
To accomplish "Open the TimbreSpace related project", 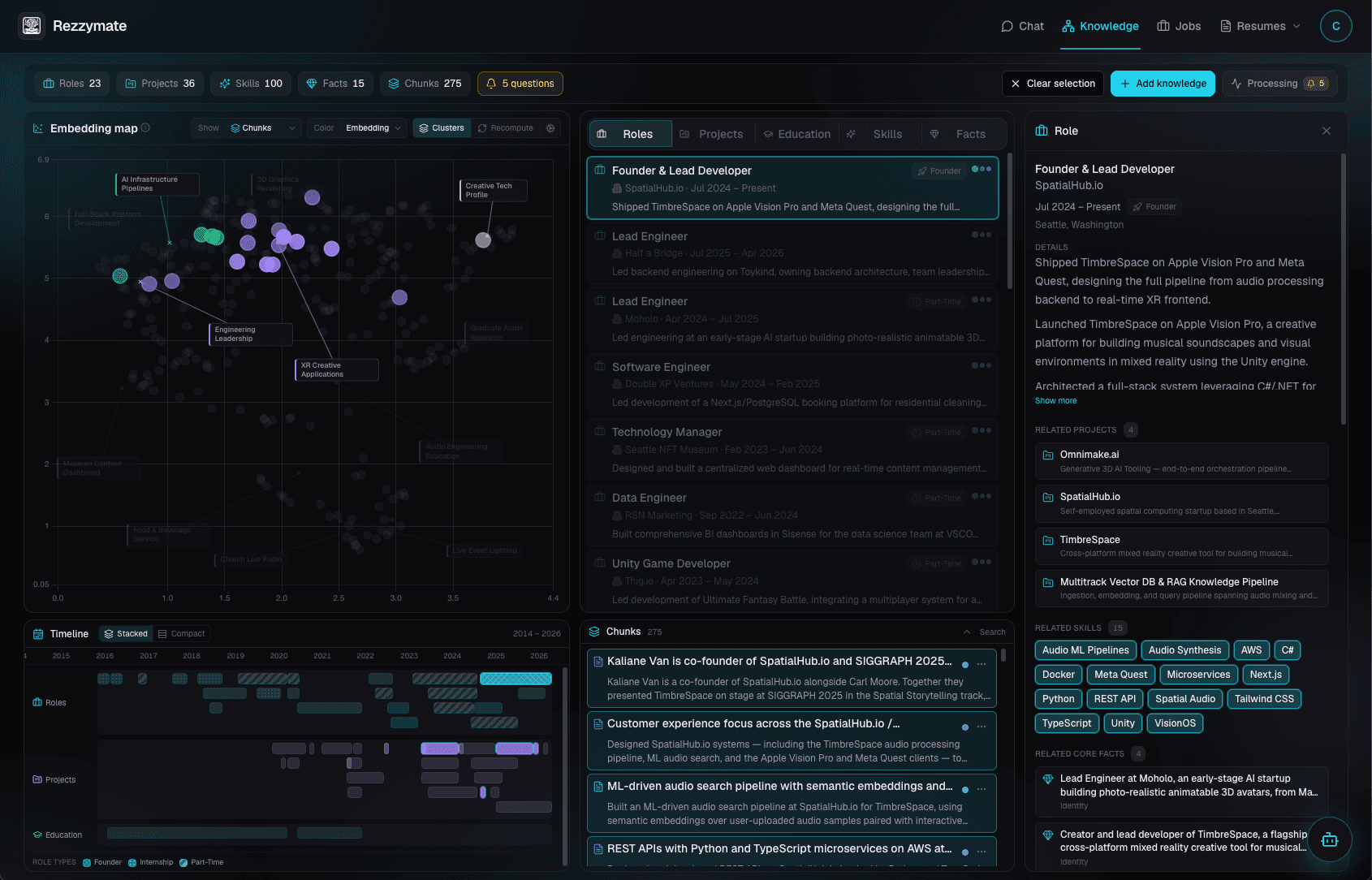I will (x=1182, y=546).
